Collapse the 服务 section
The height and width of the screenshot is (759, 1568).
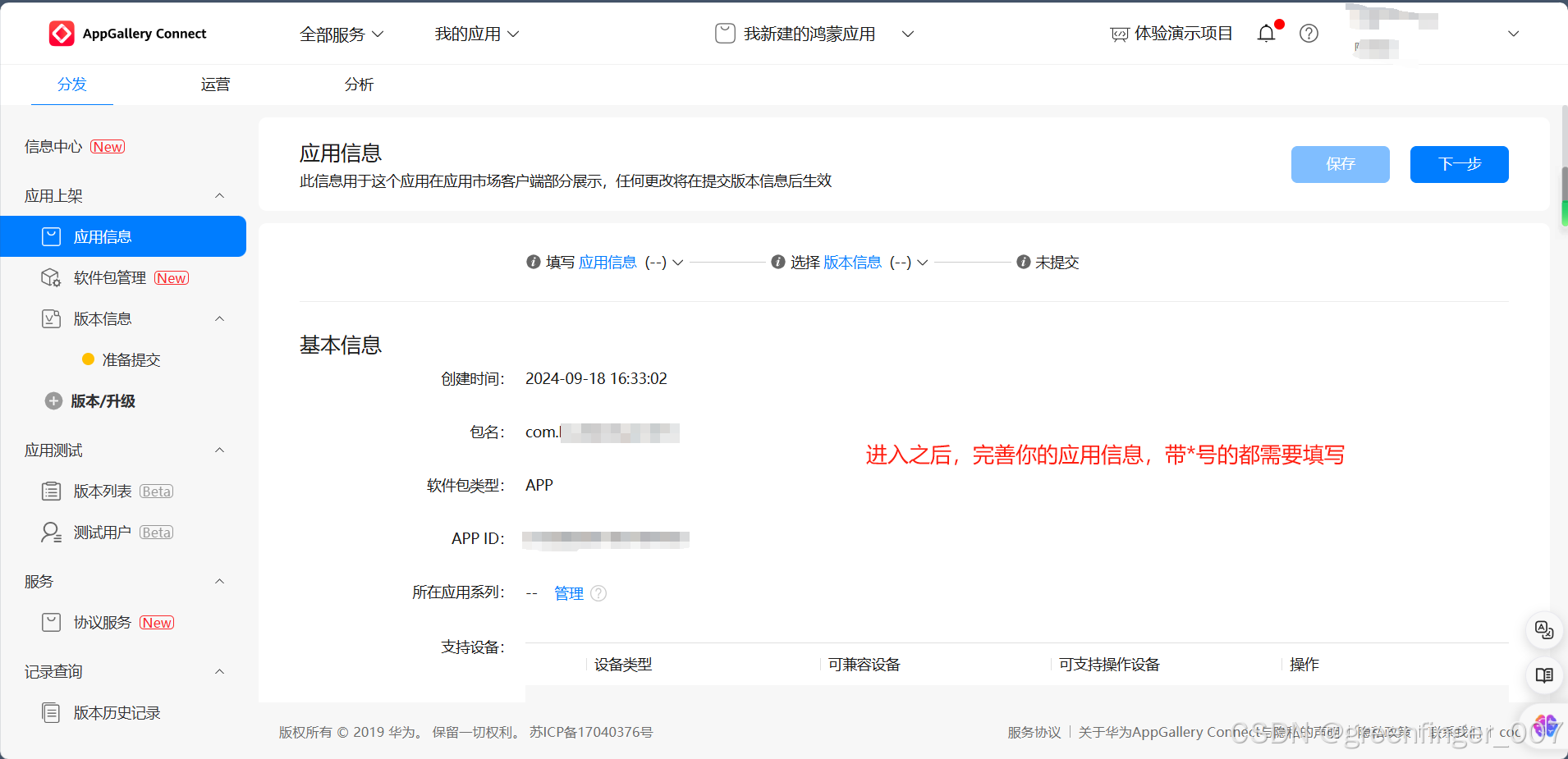[219, 581]
